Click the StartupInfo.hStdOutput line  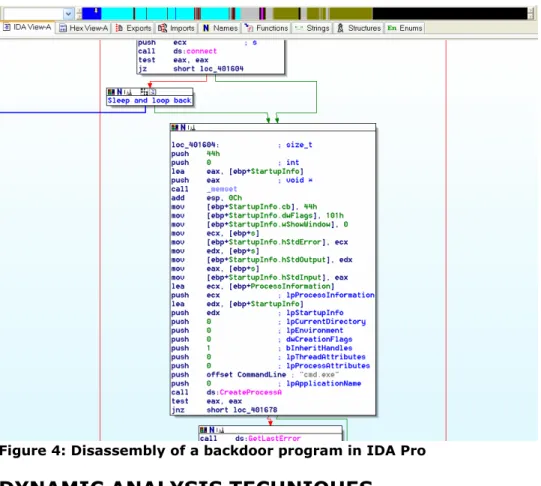click(x=262, y=260)
